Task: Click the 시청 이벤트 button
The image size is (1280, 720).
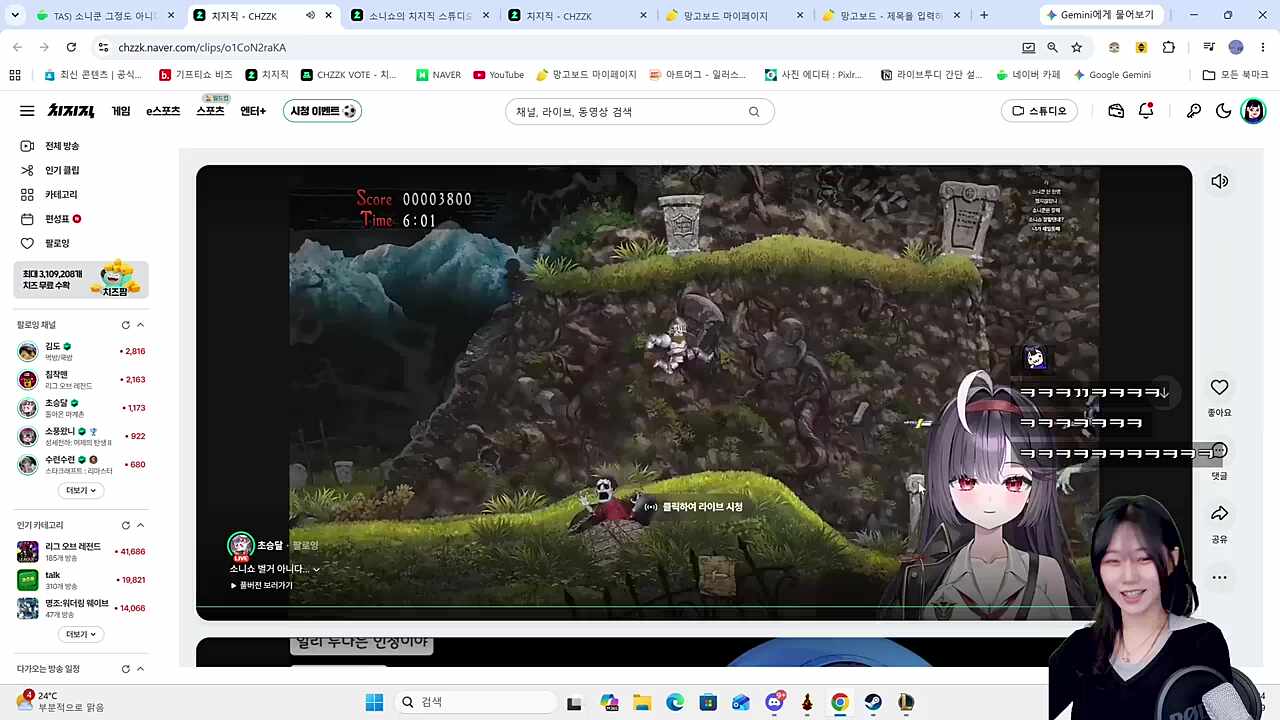Action: click(x=322, y=111)
